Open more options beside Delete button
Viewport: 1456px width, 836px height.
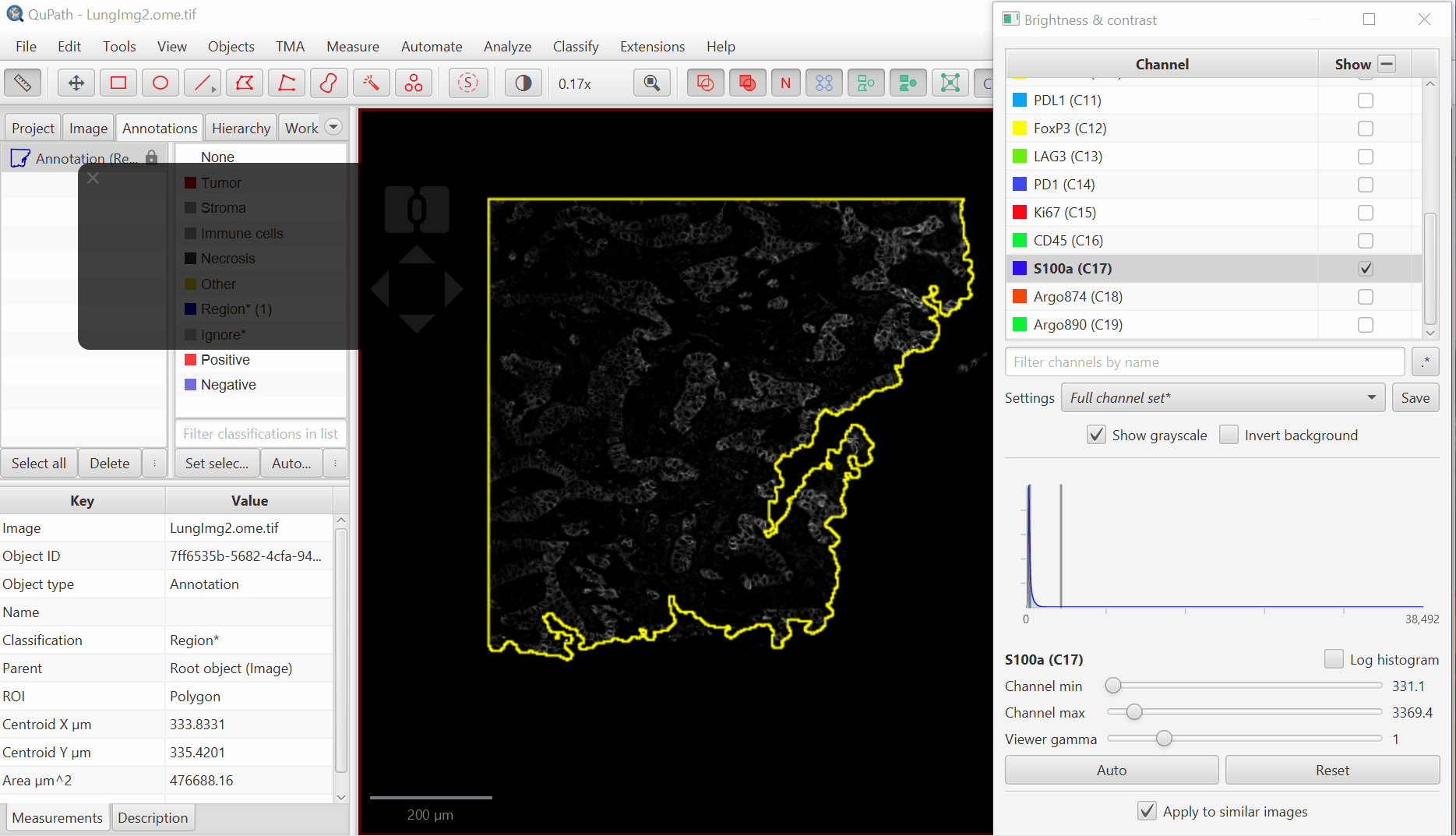coord(154,464)
